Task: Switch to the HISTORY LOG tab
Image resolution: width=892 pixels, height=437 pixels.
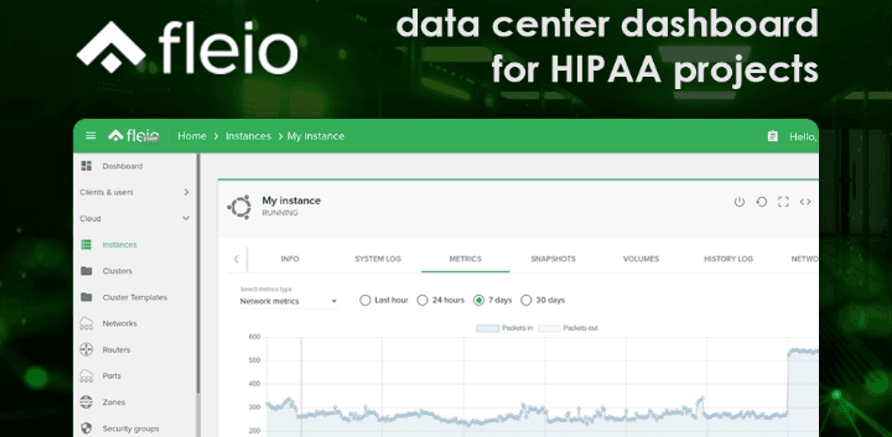Action: coord(728,259)
